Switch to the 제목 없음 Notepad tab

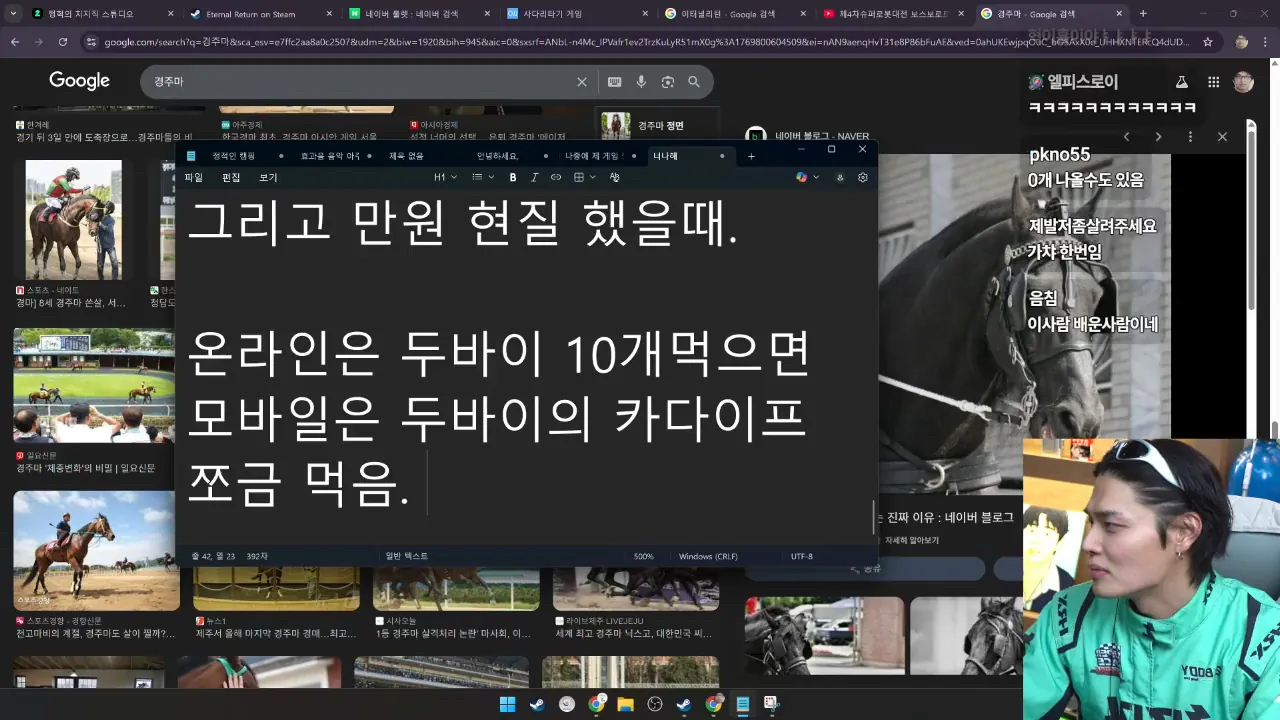tap(406, 156)
